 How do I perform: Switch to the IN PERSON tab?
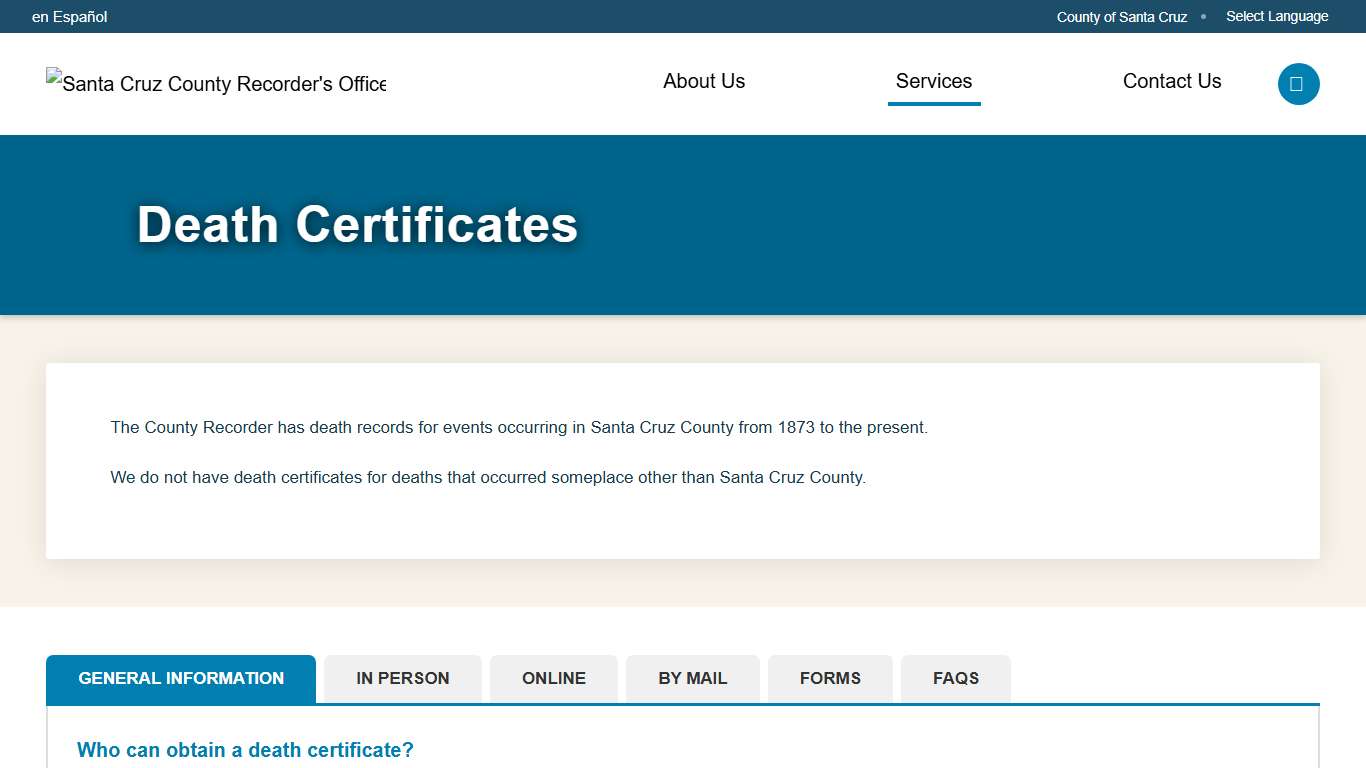coord(402,678)
